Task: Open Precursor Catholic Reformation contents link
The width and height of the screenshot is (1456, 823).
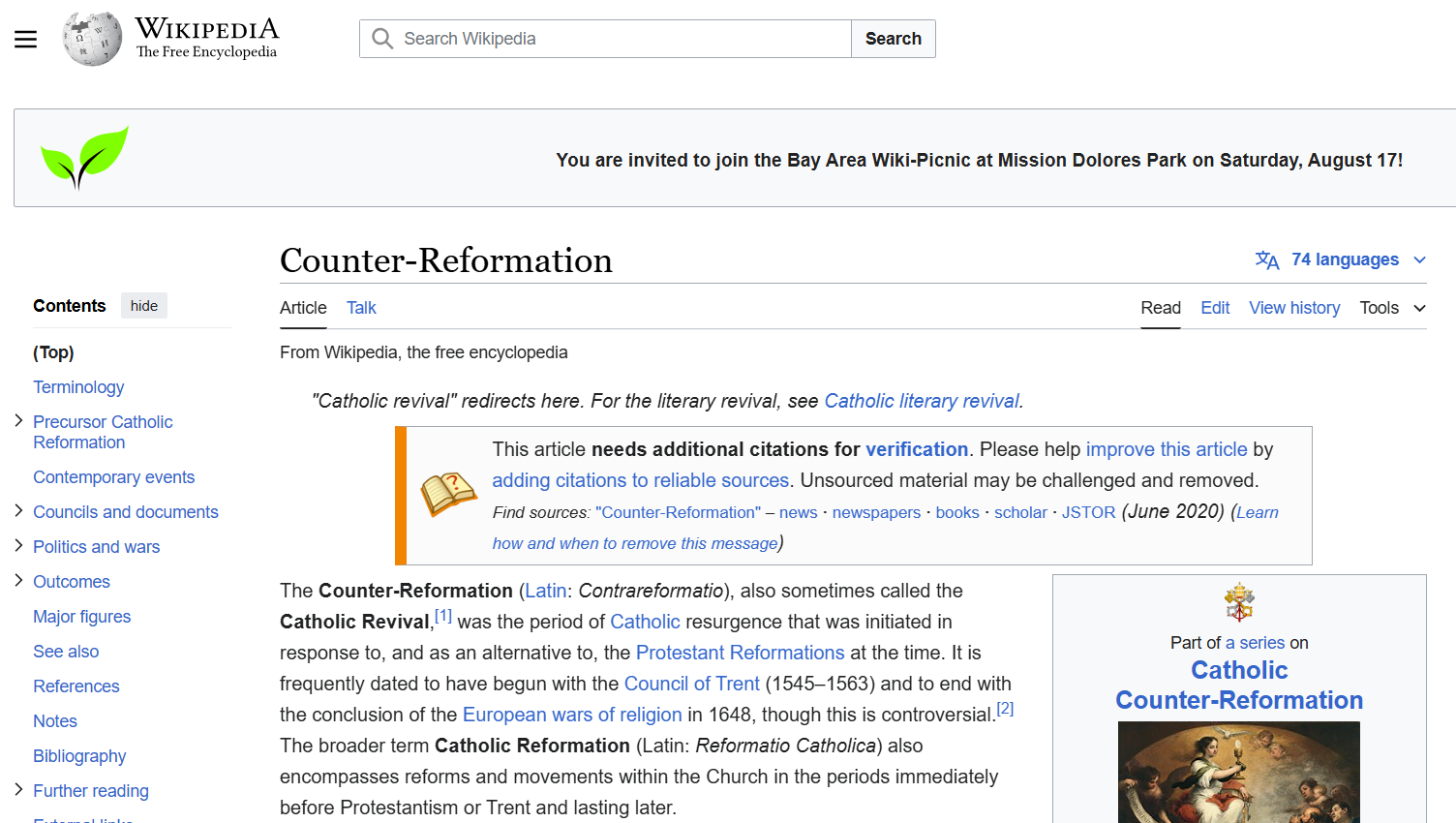Action: (103, 432)
